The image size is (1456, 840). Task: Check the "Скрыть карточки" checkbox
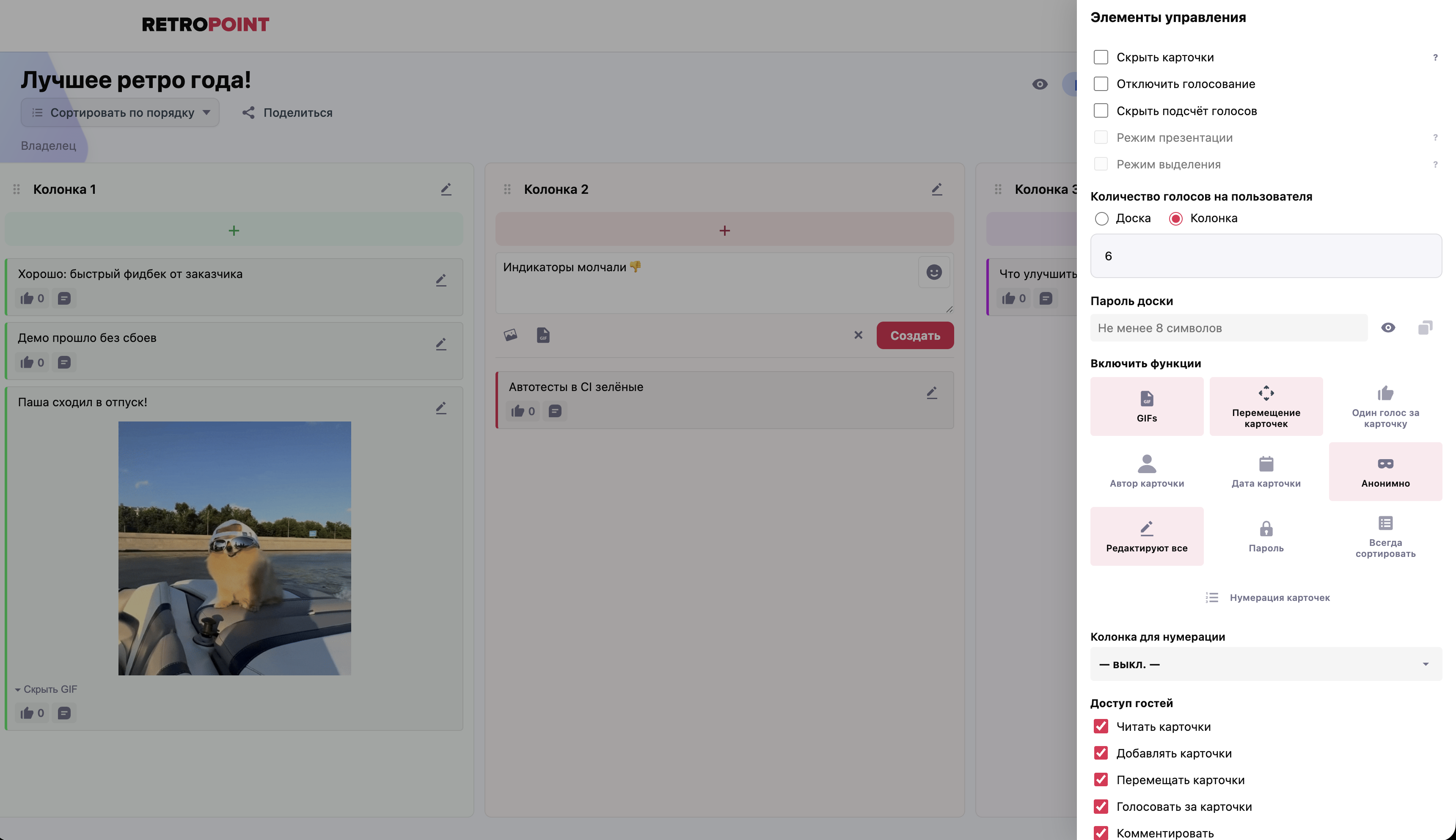(x=1101, y=57)
